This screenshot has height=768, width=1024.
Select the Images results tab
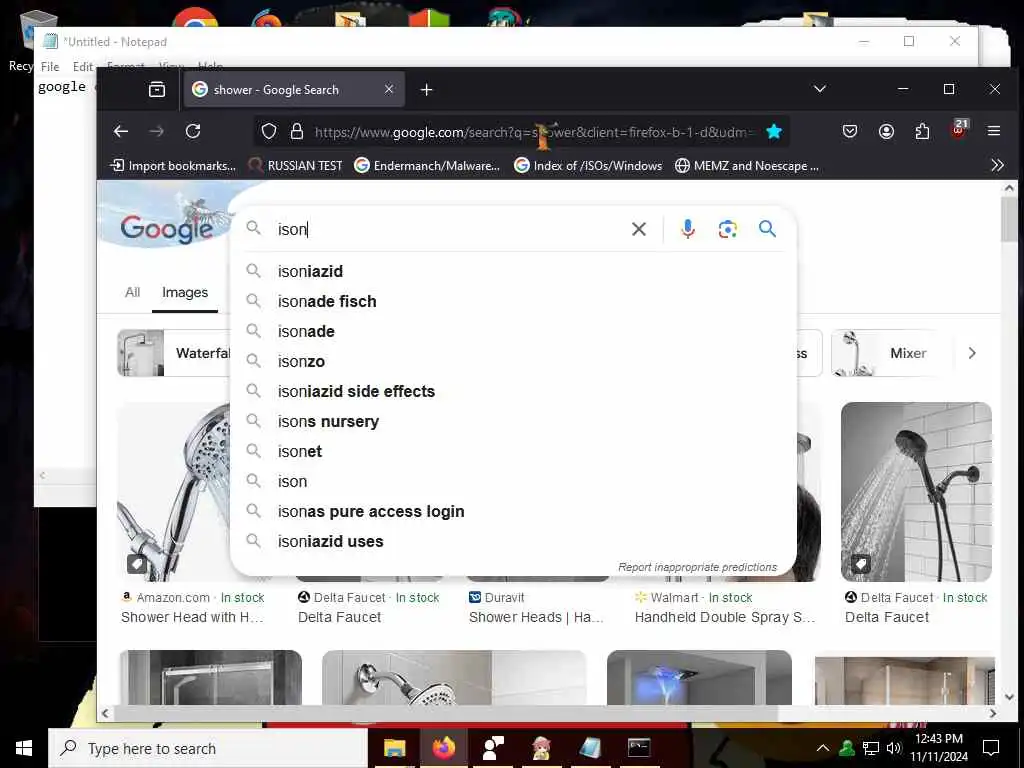185,292
